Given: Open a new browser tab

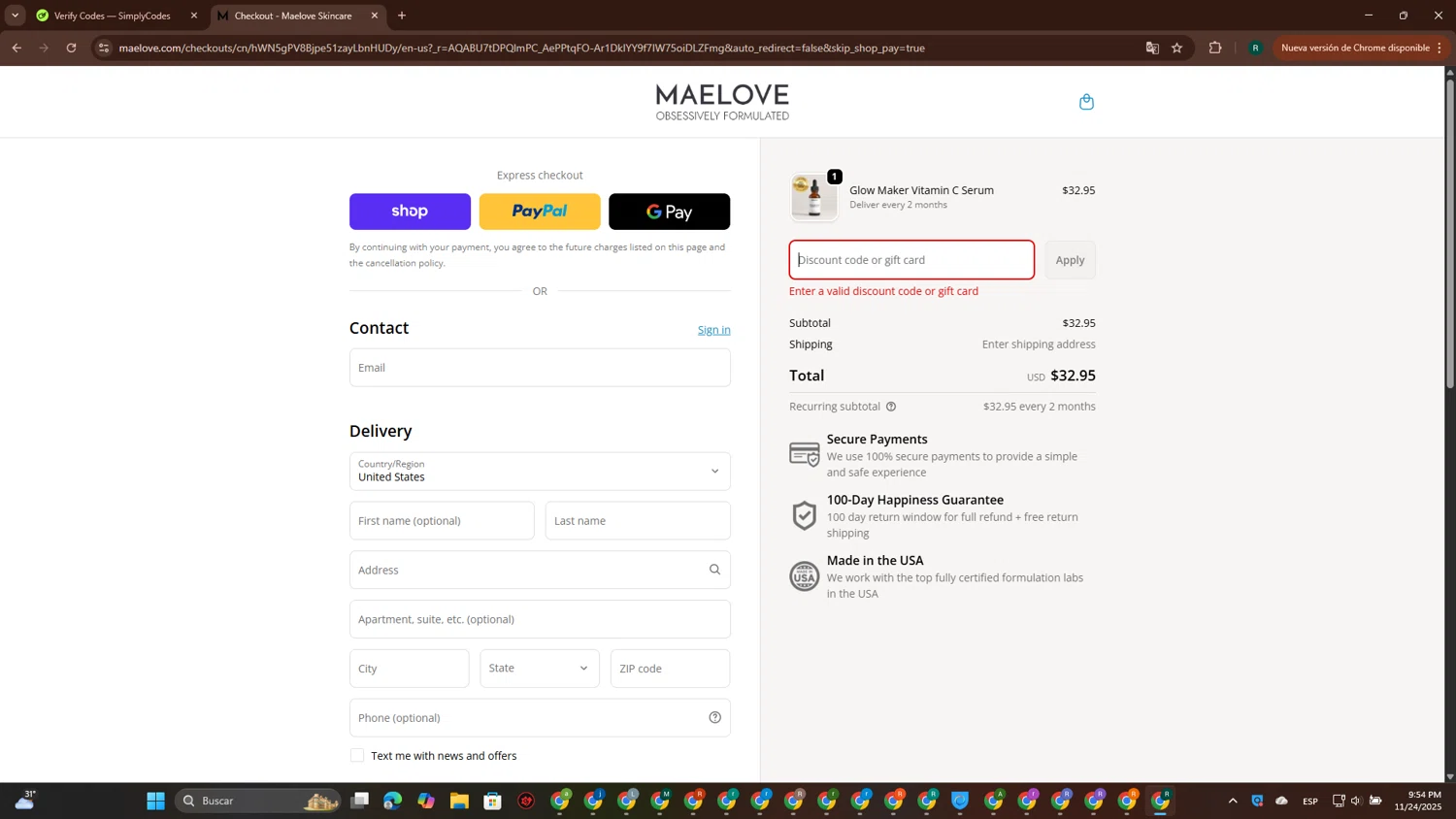Looking at the screenshot, I should coord(402,16).
